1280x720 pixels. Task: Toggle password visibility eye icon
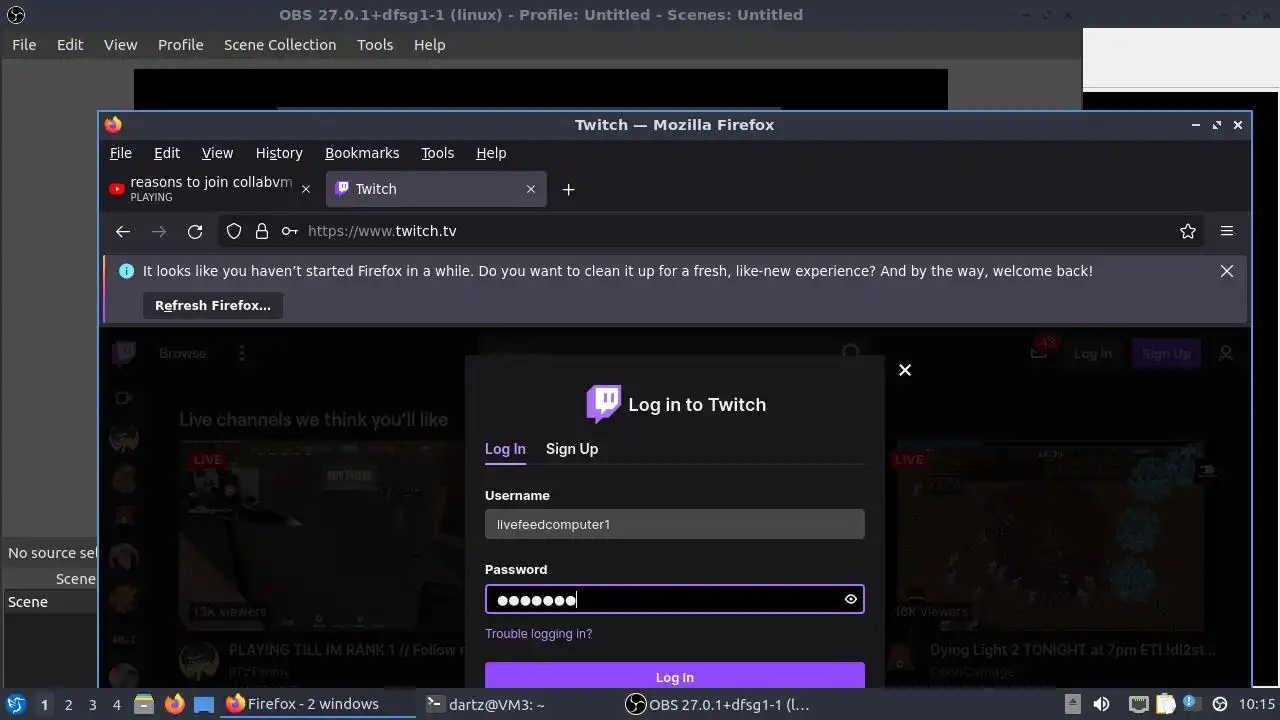[x=851, y=599]
